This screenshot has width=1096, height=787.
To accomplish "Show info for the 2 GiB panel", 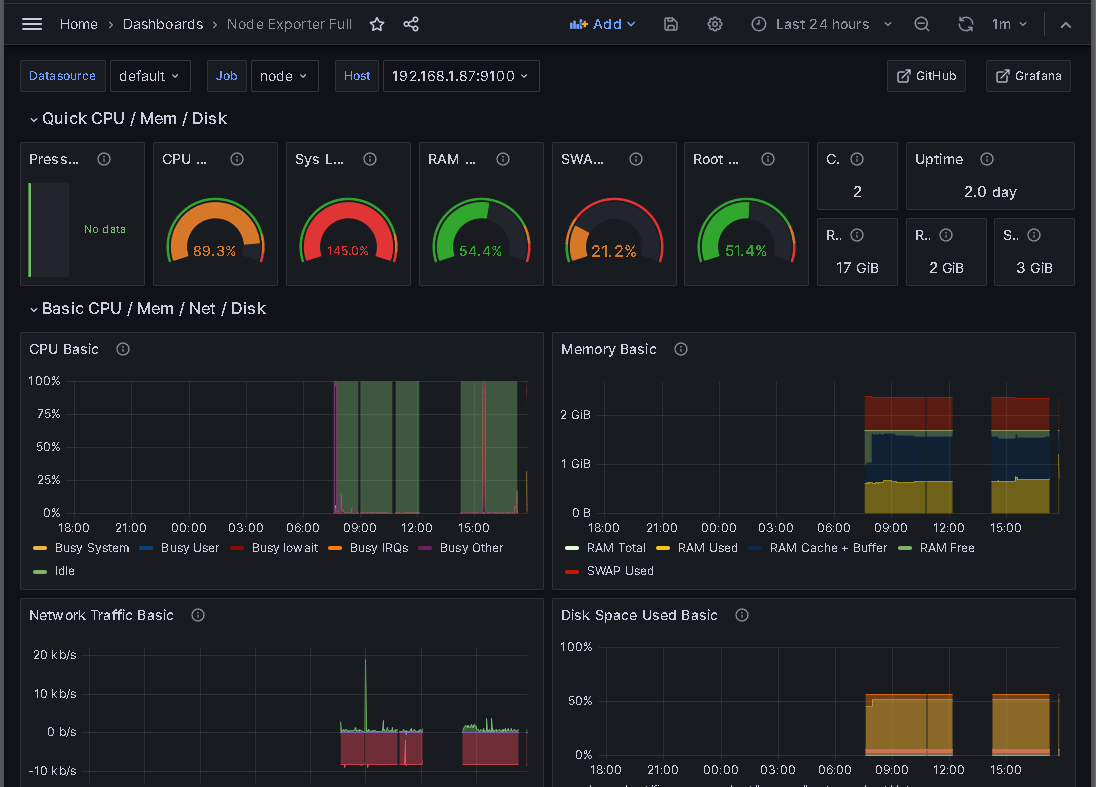I will click(946, 236).
